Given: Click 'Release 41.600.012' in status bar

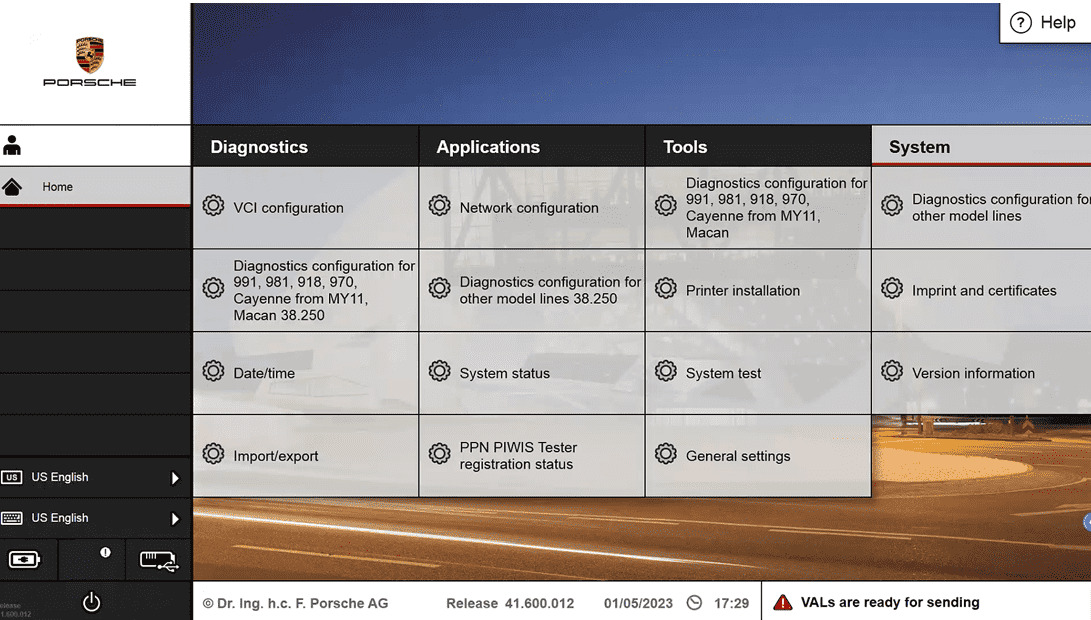Looking at the screenshot, I should click(x=510, y=603).
